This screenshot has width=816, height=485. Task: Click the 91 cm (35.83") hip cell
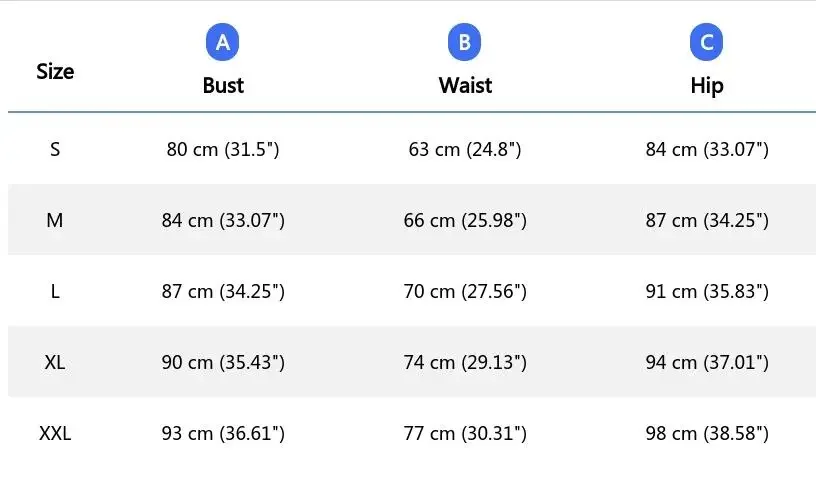[707, 291]
